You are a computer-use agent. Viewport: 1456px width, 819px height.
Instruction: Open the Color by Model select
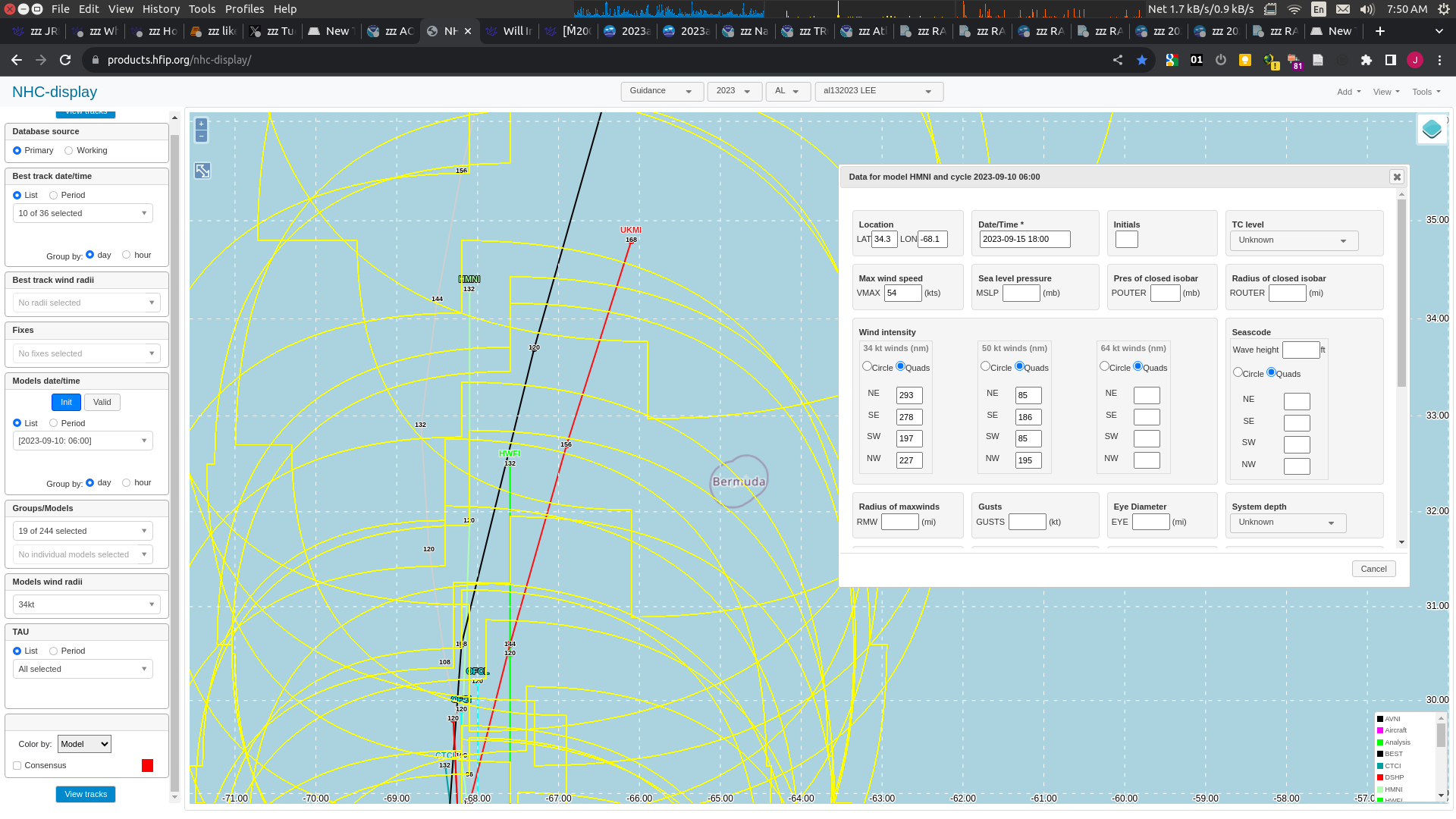point(84,744)
